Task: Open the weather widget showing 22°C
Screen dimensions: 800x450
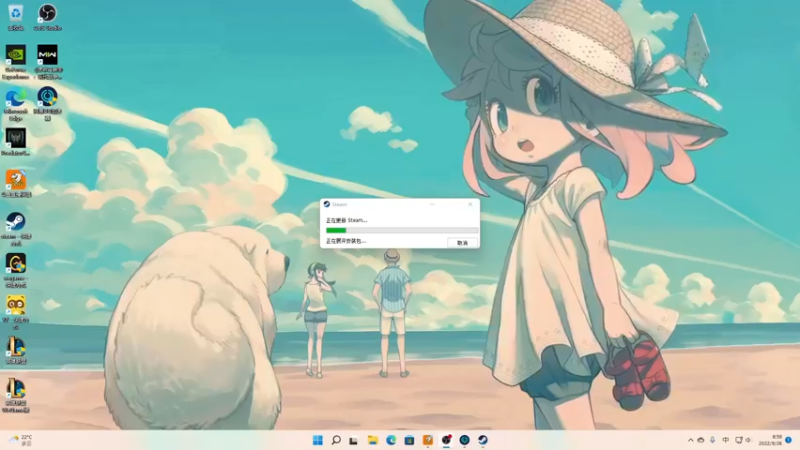Action: coord(21,440)
